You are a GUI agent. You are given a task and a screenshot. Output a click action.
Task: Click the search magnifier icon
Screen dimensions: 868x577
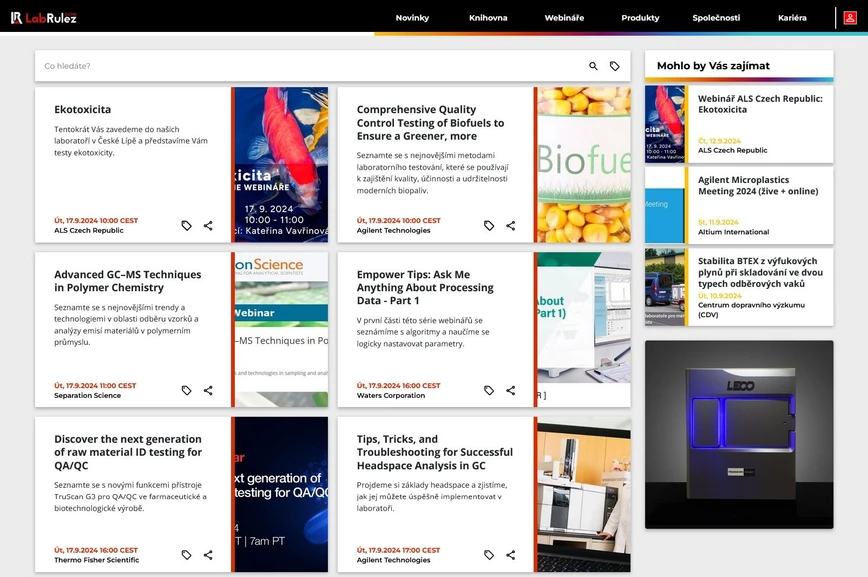tap(593, 66)
